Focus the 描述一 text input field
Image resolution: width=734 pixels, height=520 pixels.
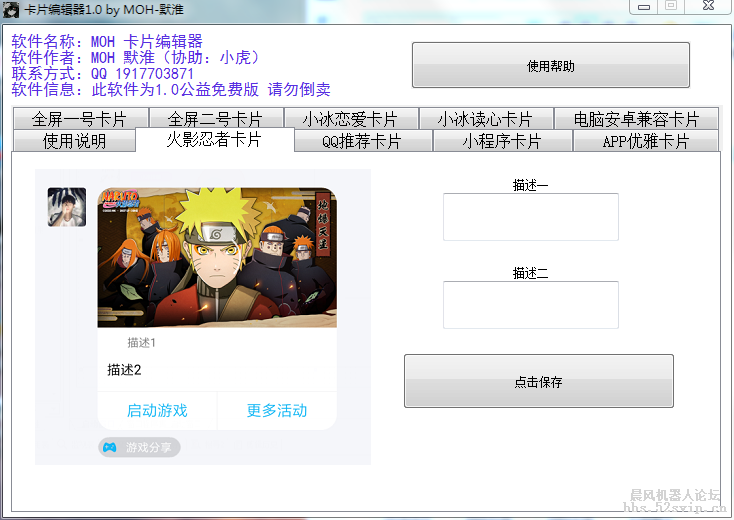click(531, 217)
